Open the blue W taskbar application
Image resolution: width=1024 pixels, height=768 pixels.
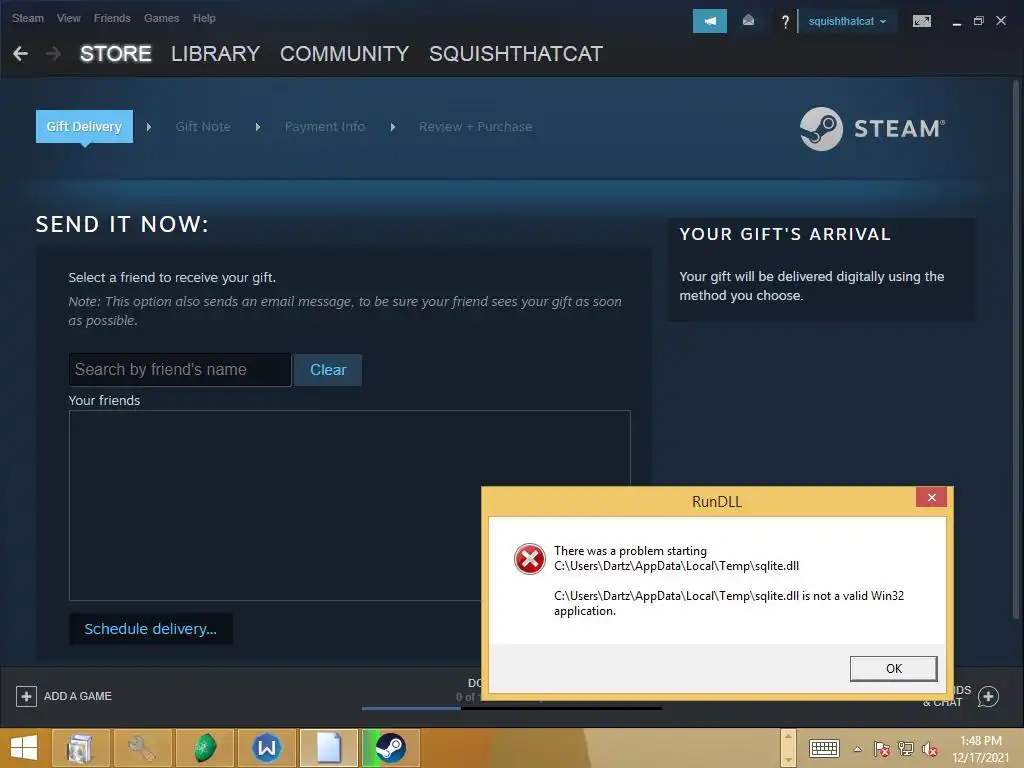[x=266, y=748]
